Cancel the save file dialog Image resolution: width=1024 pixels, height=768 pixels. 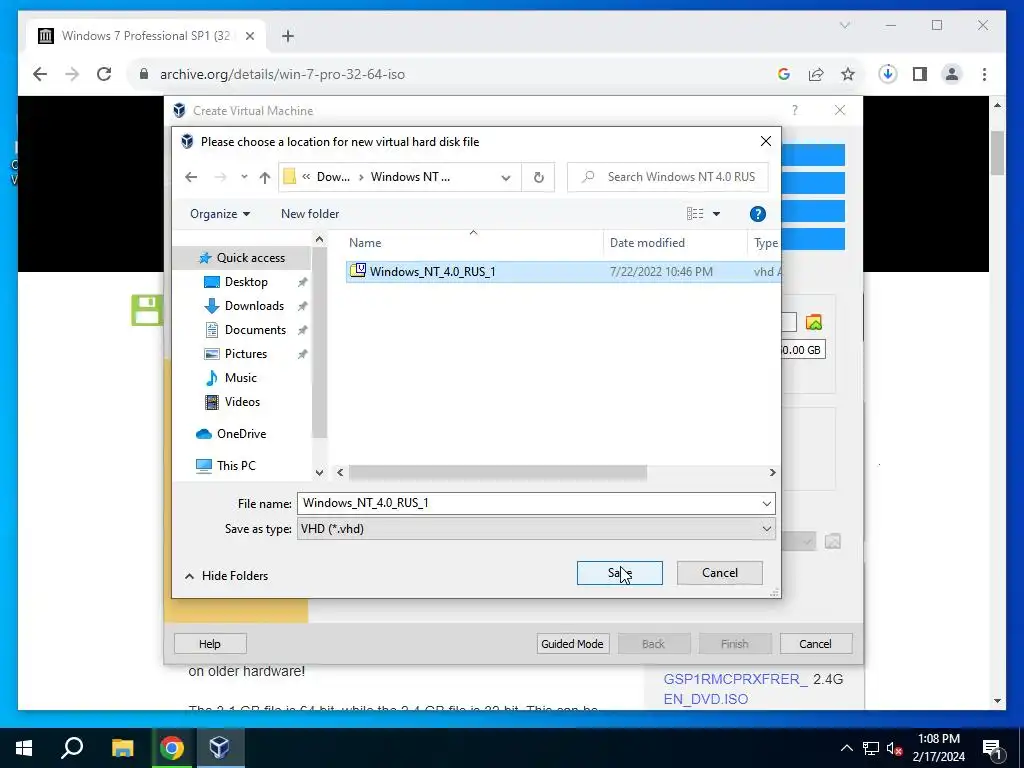click(720, 573)
